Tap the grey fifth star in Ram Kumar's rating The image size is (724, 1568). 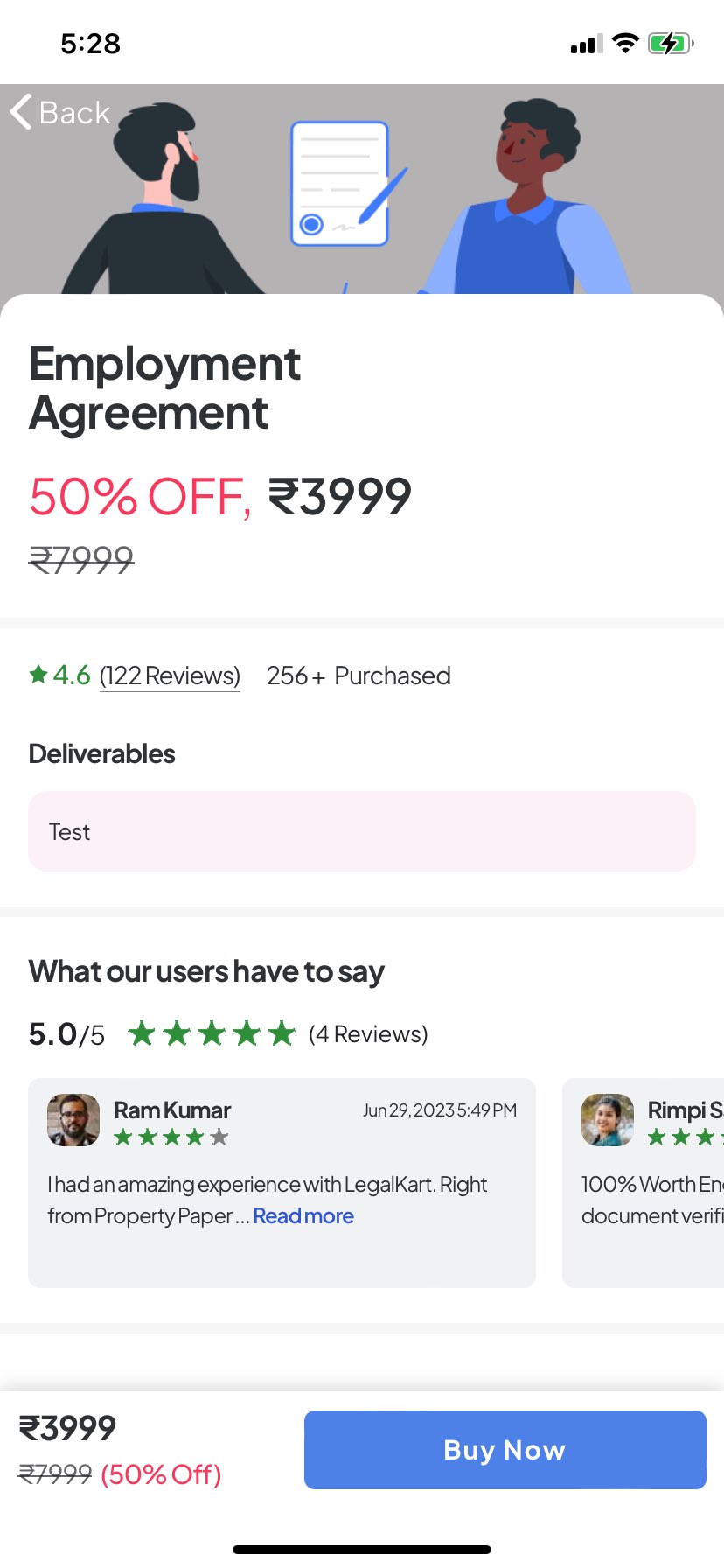(219, 1137)
